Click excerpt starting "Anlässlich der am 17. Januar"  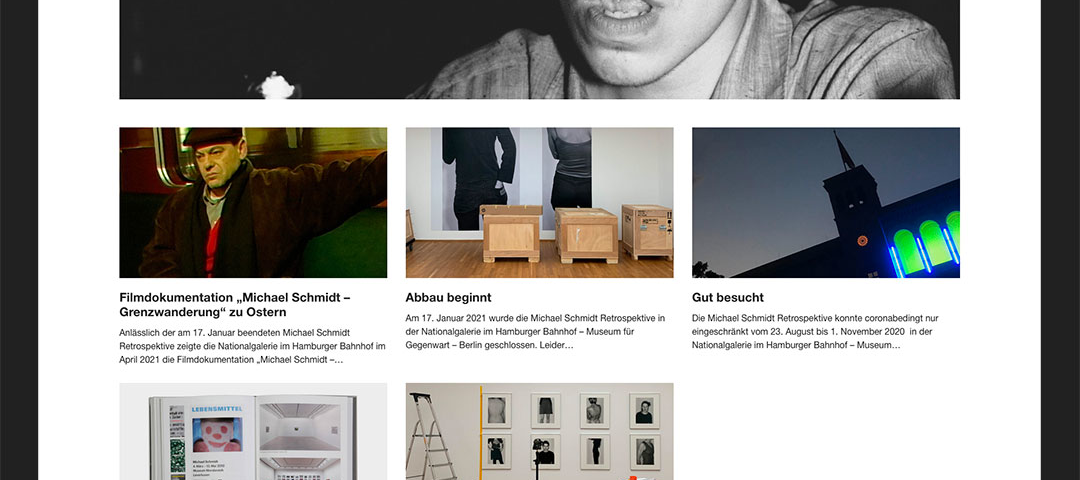[x=252, y=346]
